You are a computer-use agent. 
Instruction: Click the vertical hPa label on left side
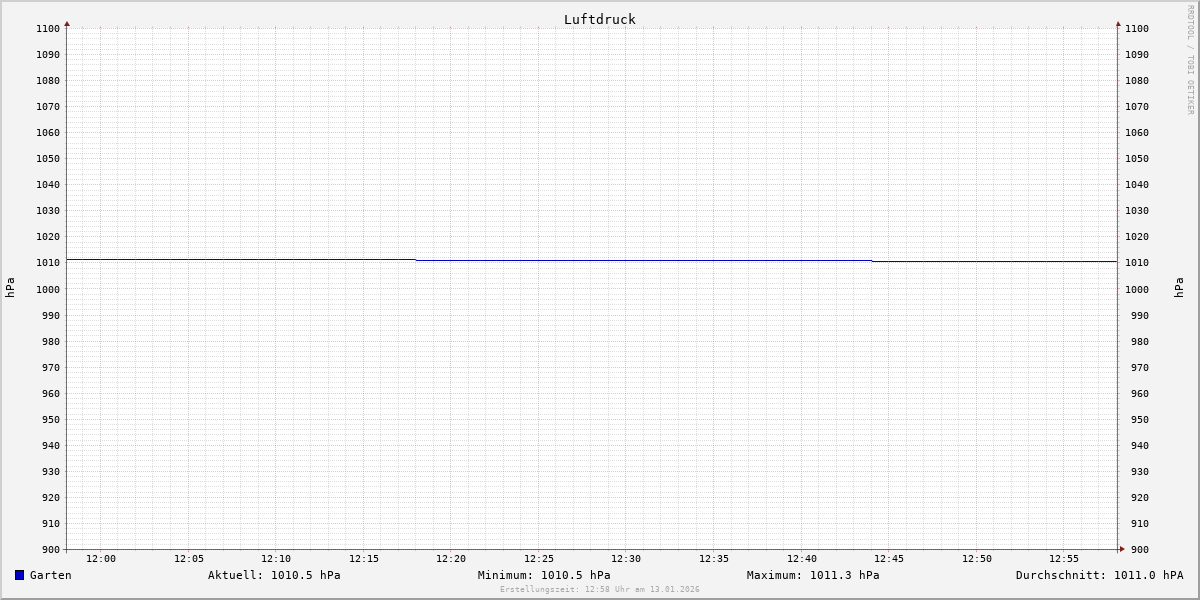(10, 288)
